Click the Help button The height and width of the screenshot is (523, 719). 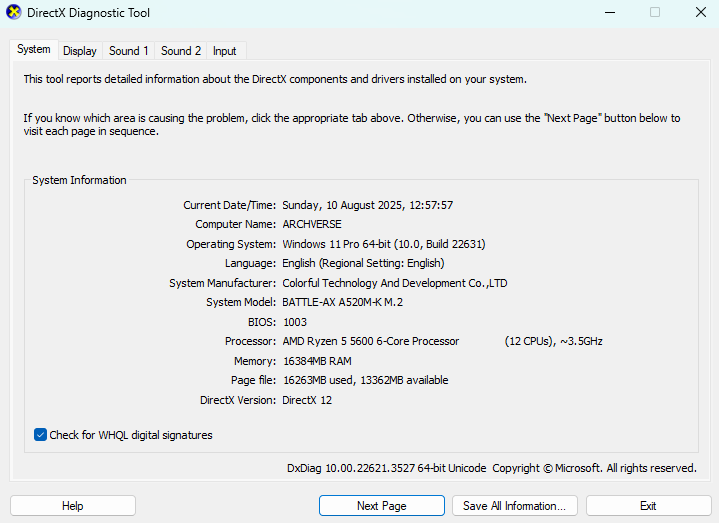pos(73,506)
